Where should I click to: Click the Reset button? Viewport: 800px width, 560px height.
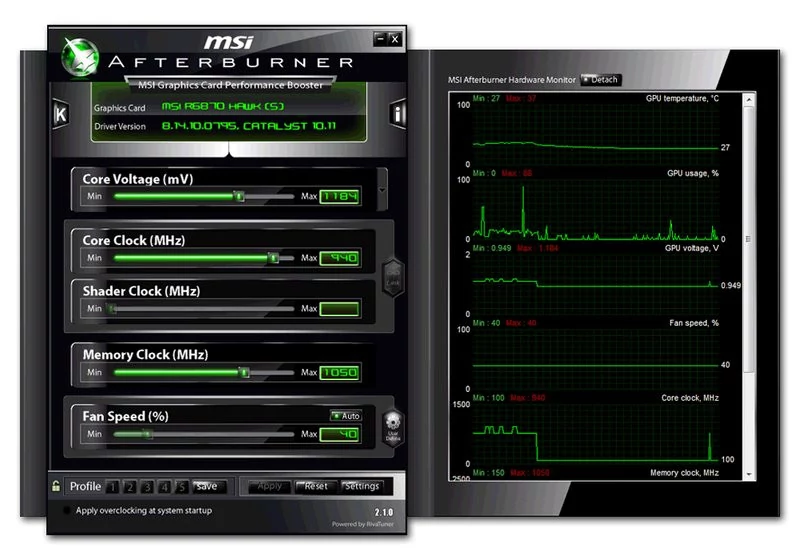coord(316,487)
